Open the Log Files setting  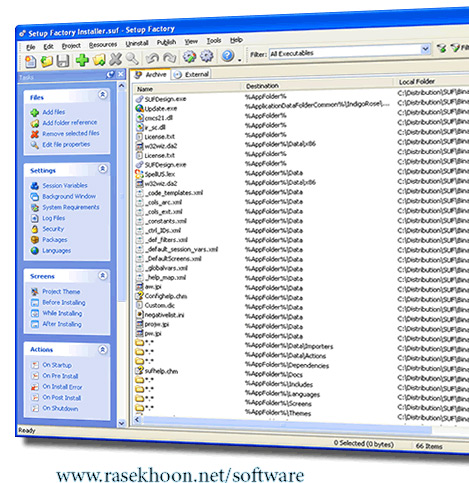pyautogui.click(x=53, y=218)
